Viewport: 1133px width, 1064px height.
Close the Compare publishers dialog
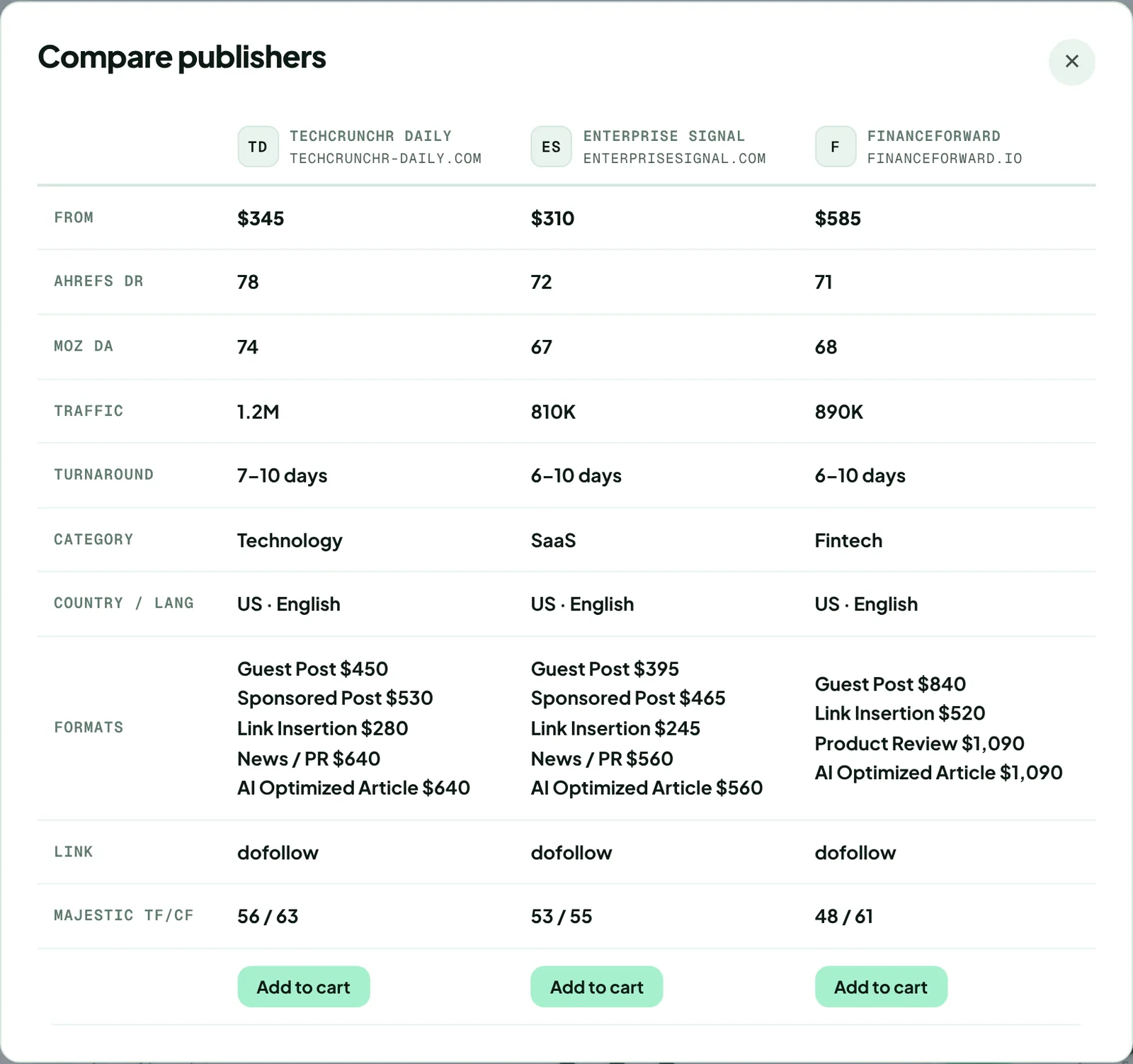point(1071,62)
